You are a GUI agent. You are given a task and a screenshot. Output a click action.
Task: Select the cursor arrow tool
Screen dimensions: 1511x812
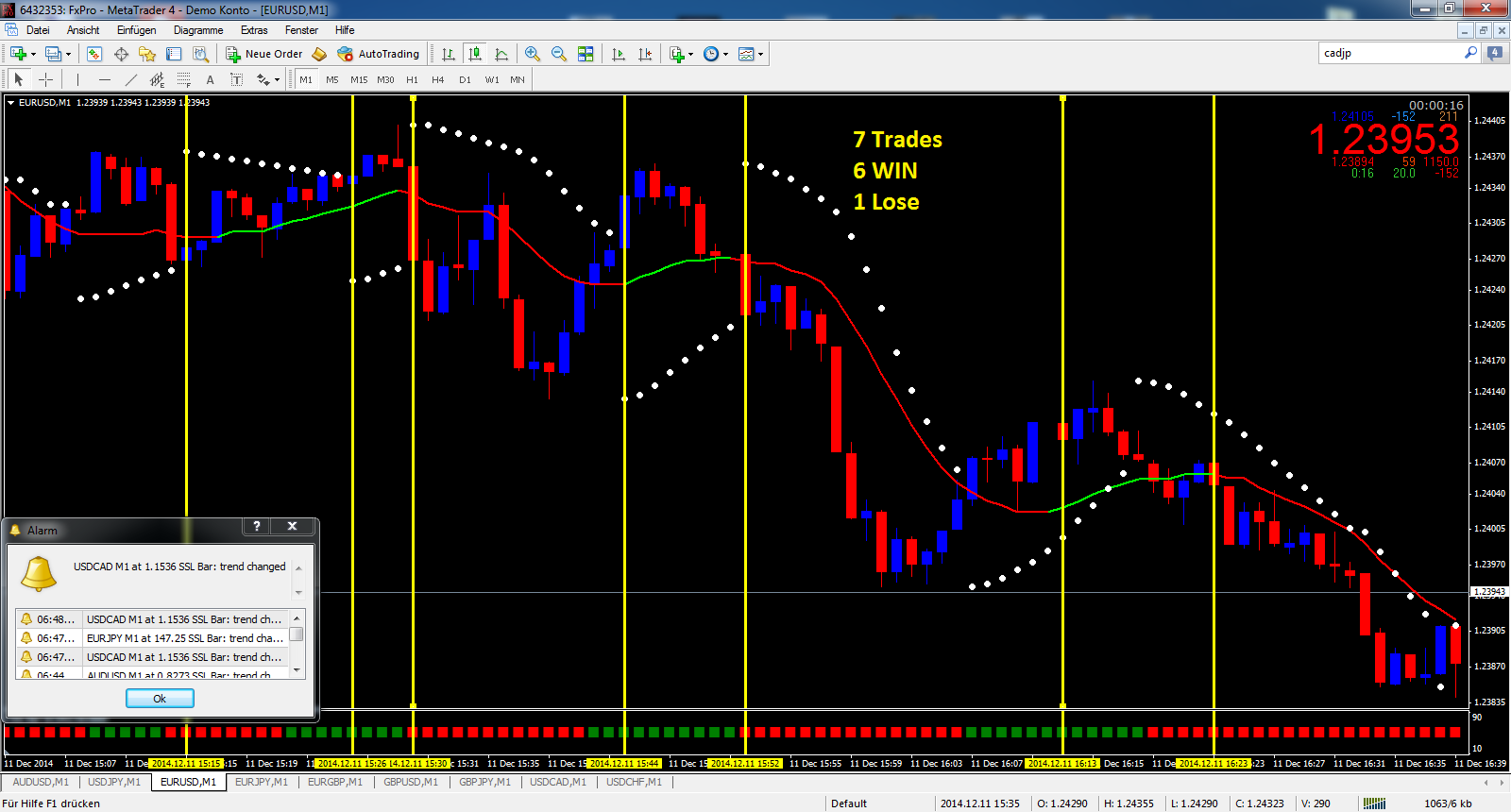click(19, 79)
